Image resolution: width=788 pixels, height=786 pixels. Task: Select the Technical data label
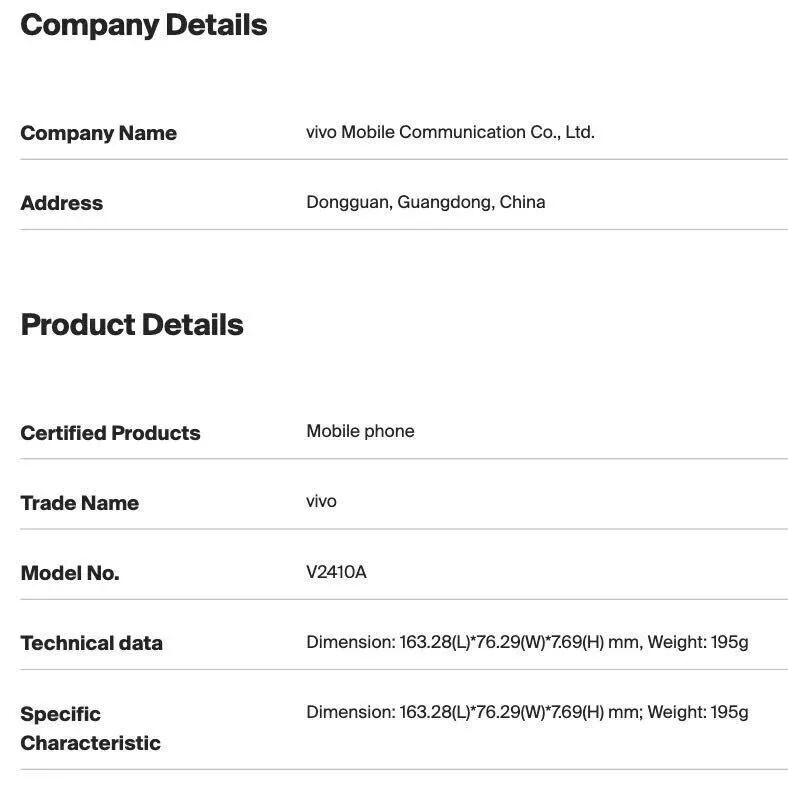[x=91, y=643]
